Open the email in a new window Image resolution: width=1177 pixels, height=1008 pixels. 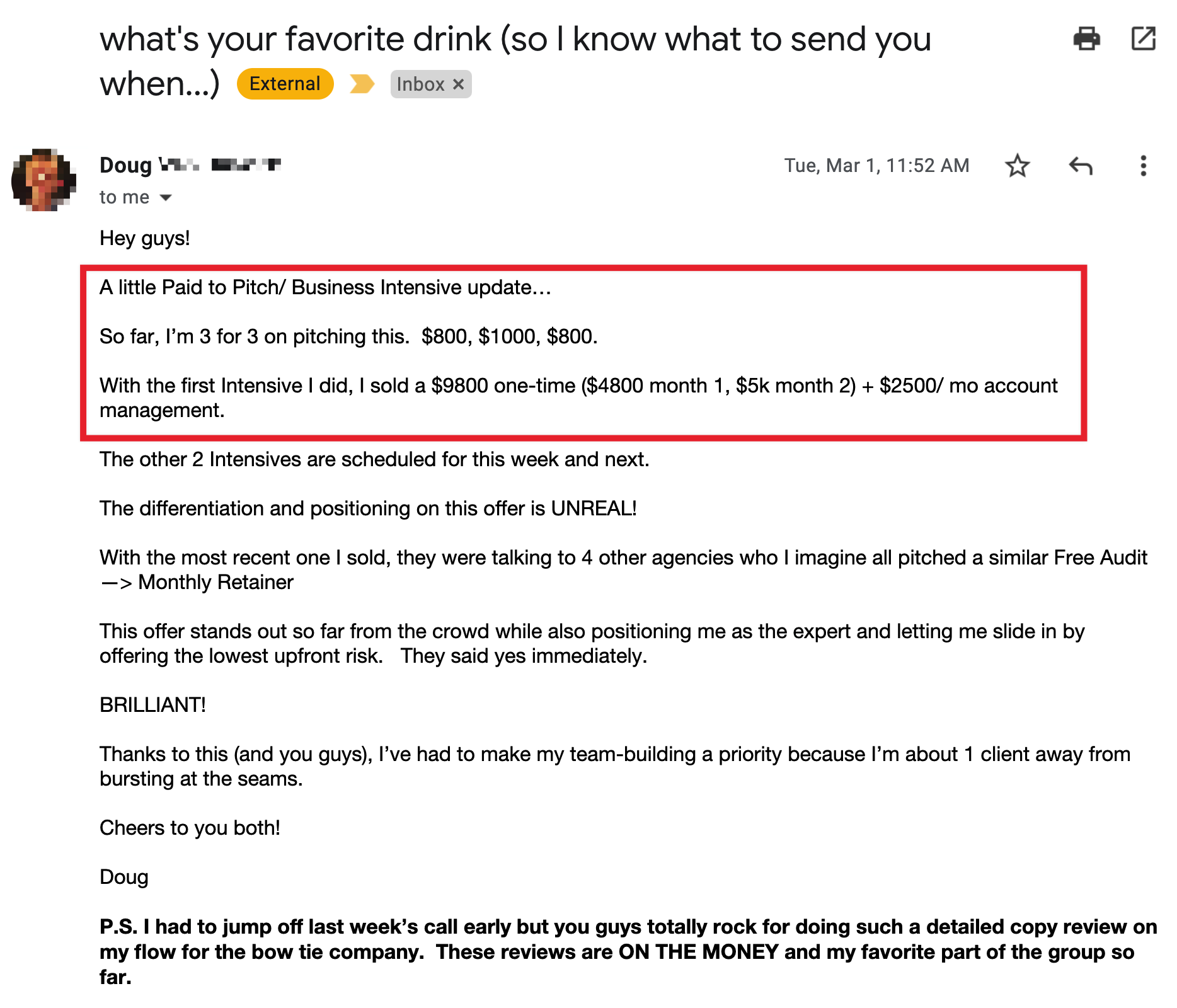(1143, 38)
